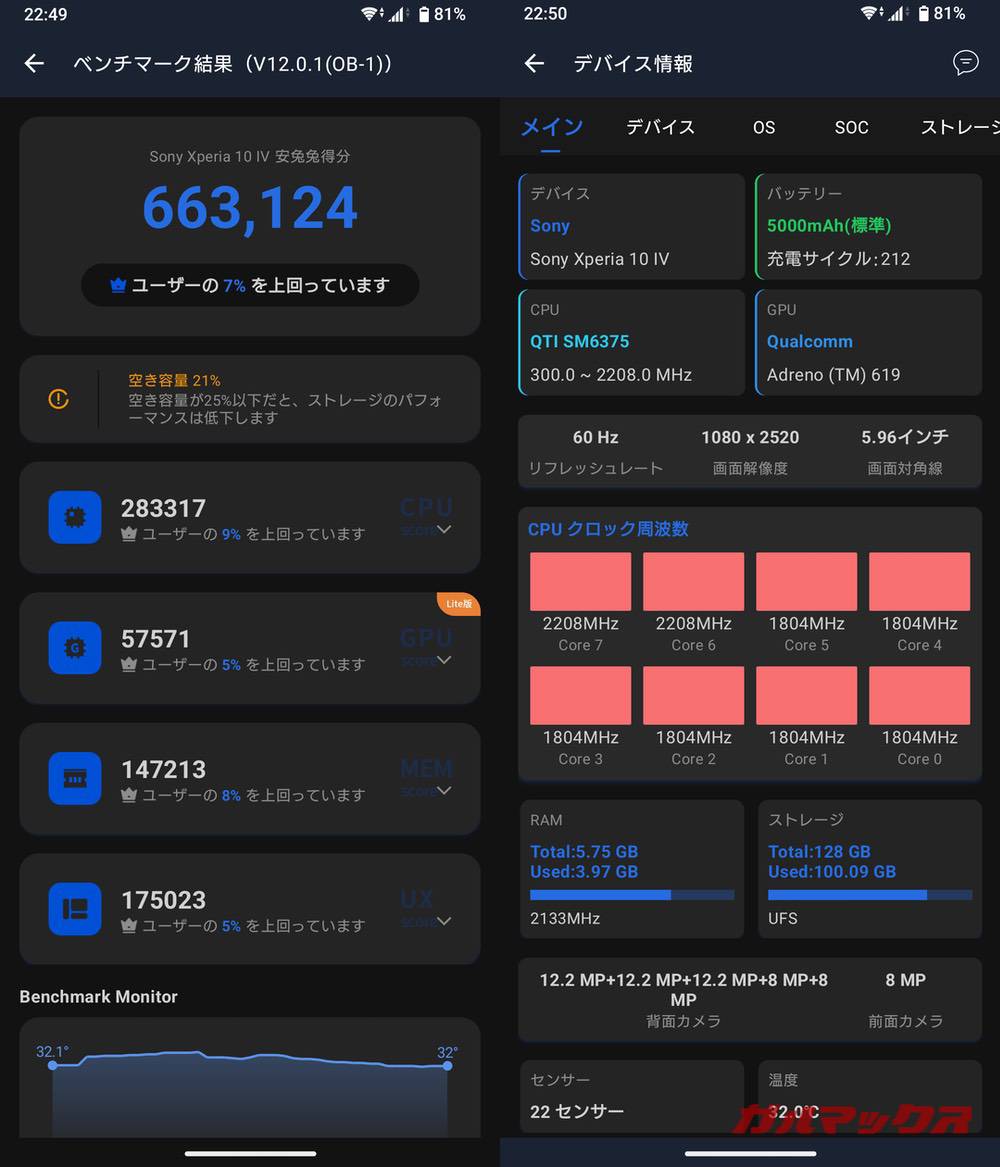Screen dimensions: 1000x1167
Task: Tap the Core 3 frequency block
Action: [x=580, y=695]
